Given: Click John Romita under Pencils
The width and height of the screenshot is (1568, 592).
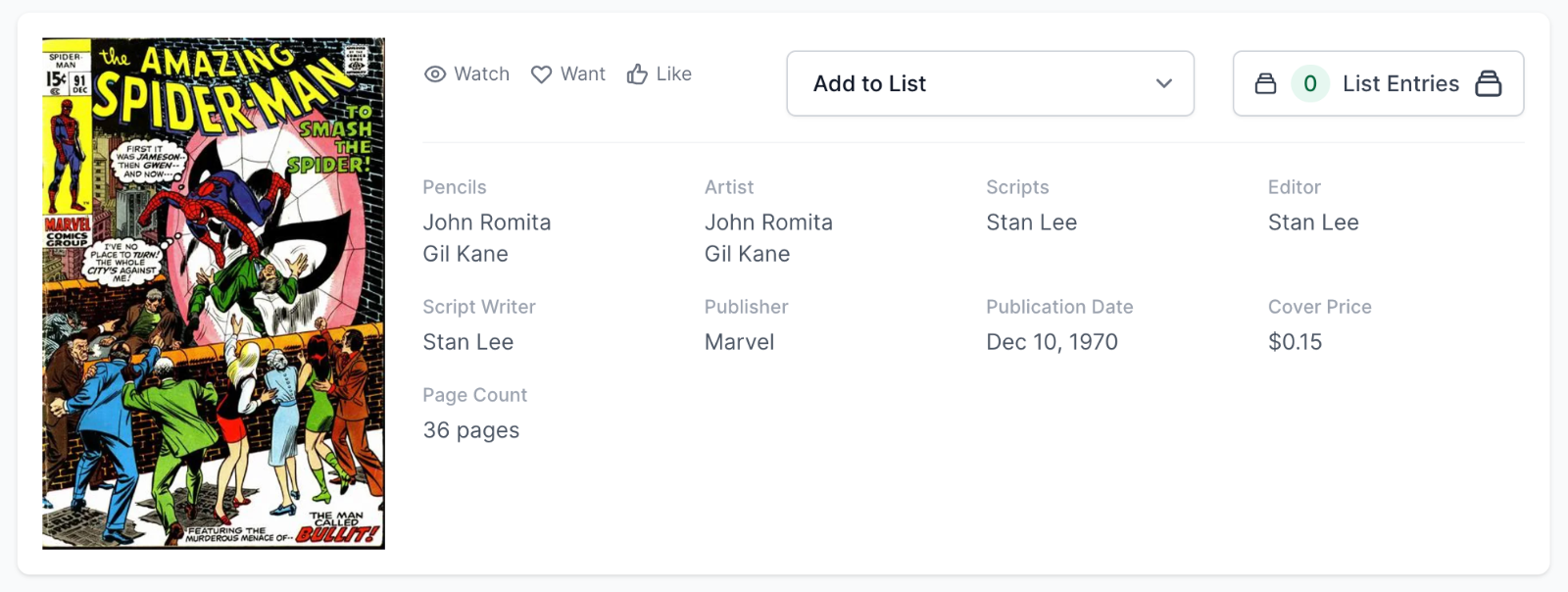Looking at the screenshot, I should pos(487,222).
